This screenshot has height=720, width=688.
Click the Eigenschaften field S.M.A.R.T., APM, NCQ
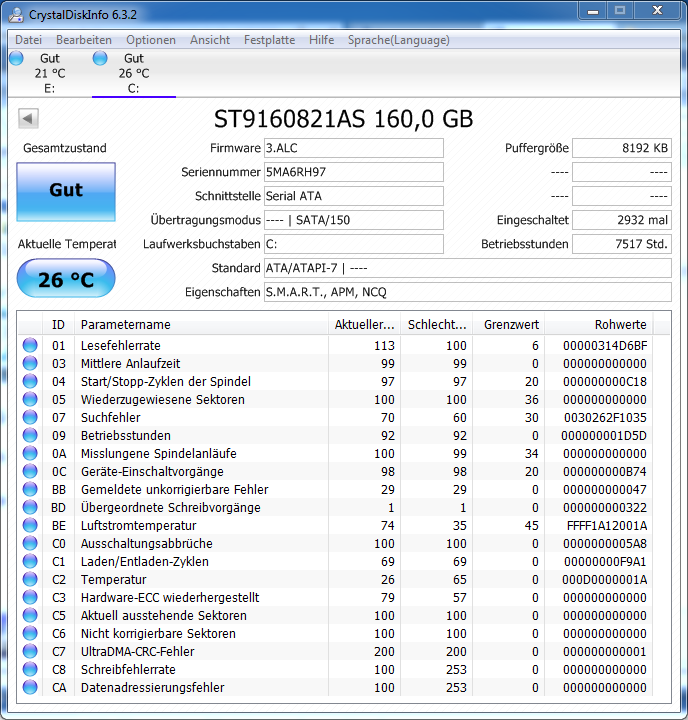[x=468, y=292]
